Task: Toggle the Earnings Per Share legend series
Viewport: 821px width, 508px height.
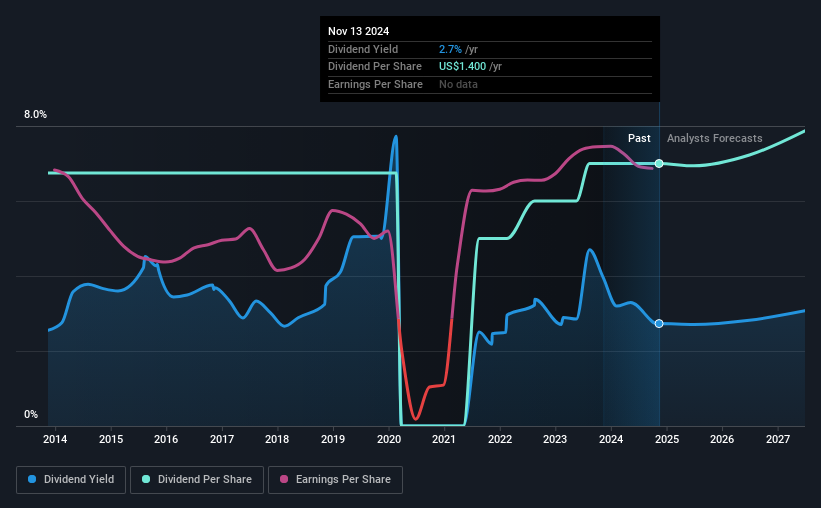Action: (x=335, y=480)
